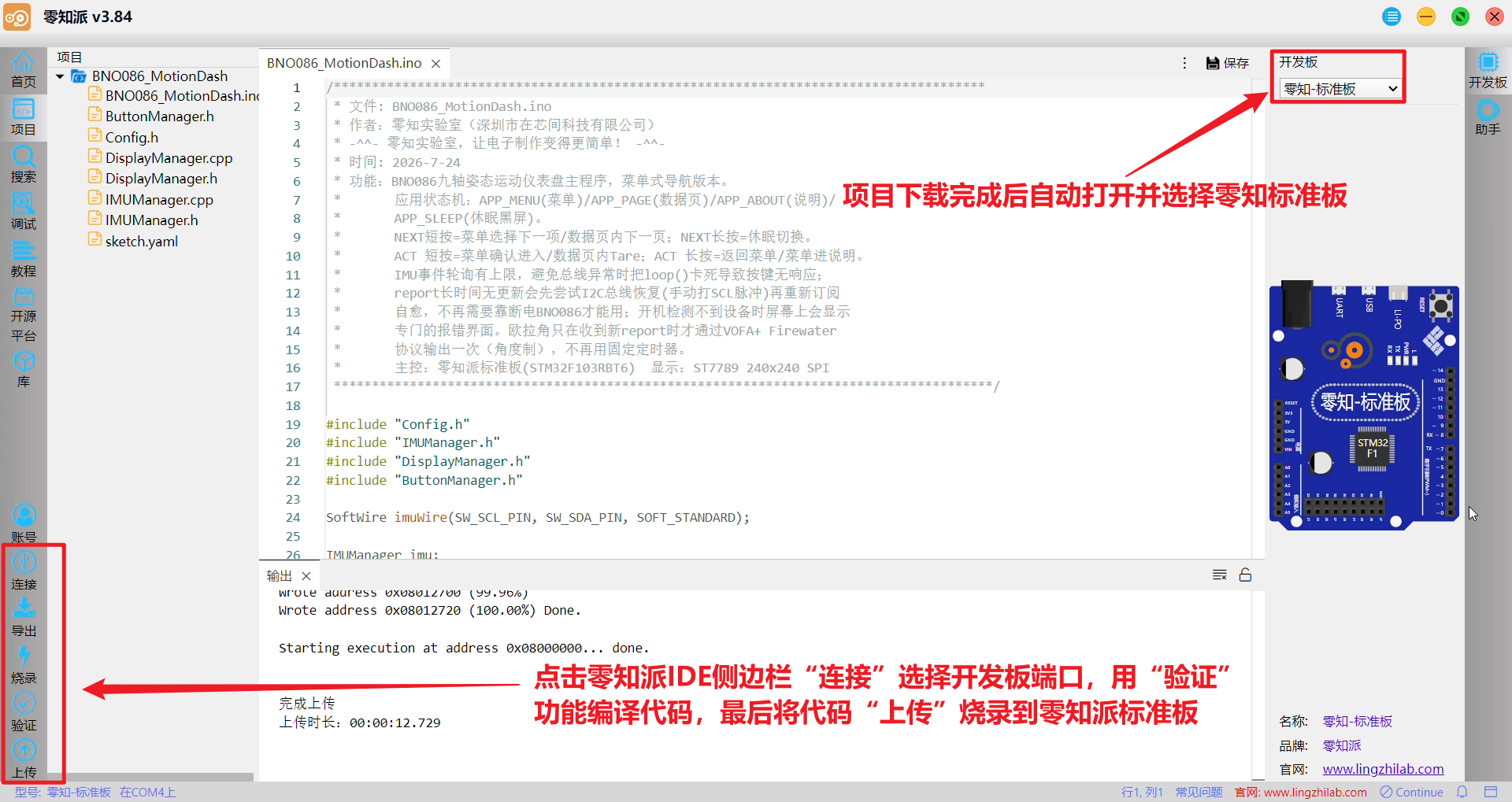Open the notification bell in status bar
Image resolution: width=1512 pixels, height=802 pixels.
1462,792
